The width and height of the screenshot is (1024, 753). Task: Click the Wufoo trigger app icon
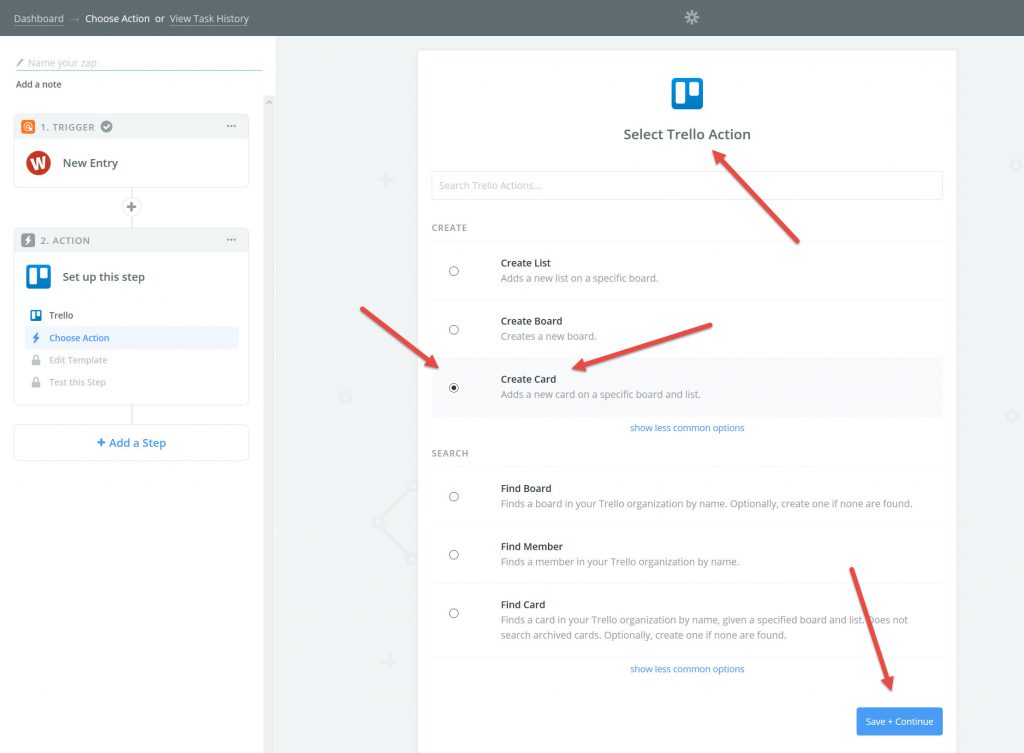(39, 163)
